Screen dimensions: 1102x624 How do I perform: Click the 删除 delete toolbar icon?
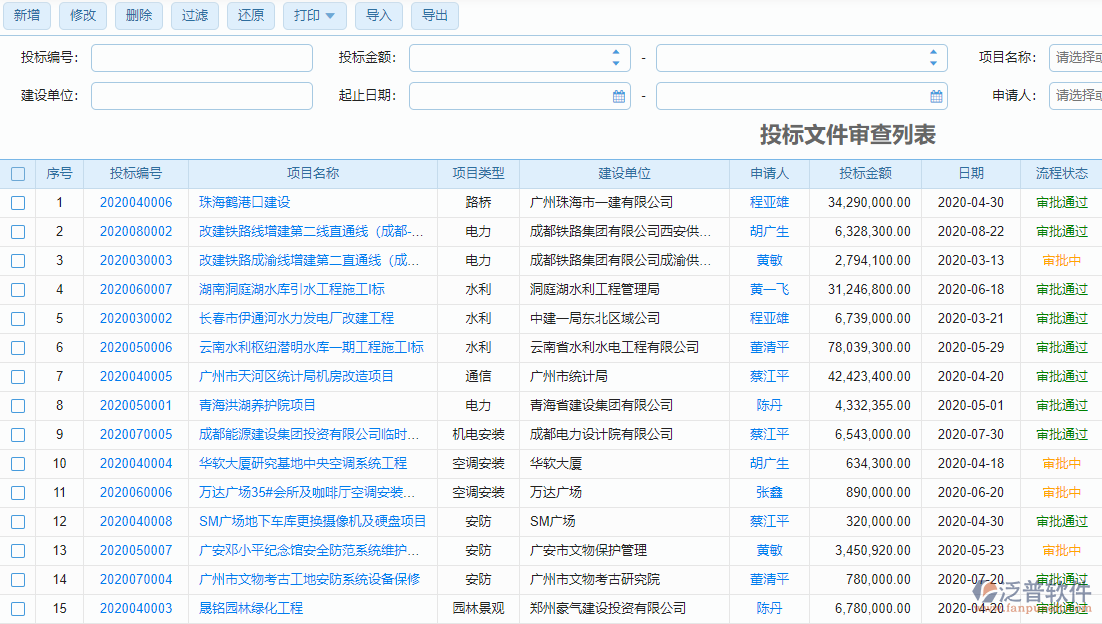tap(138, 16)
